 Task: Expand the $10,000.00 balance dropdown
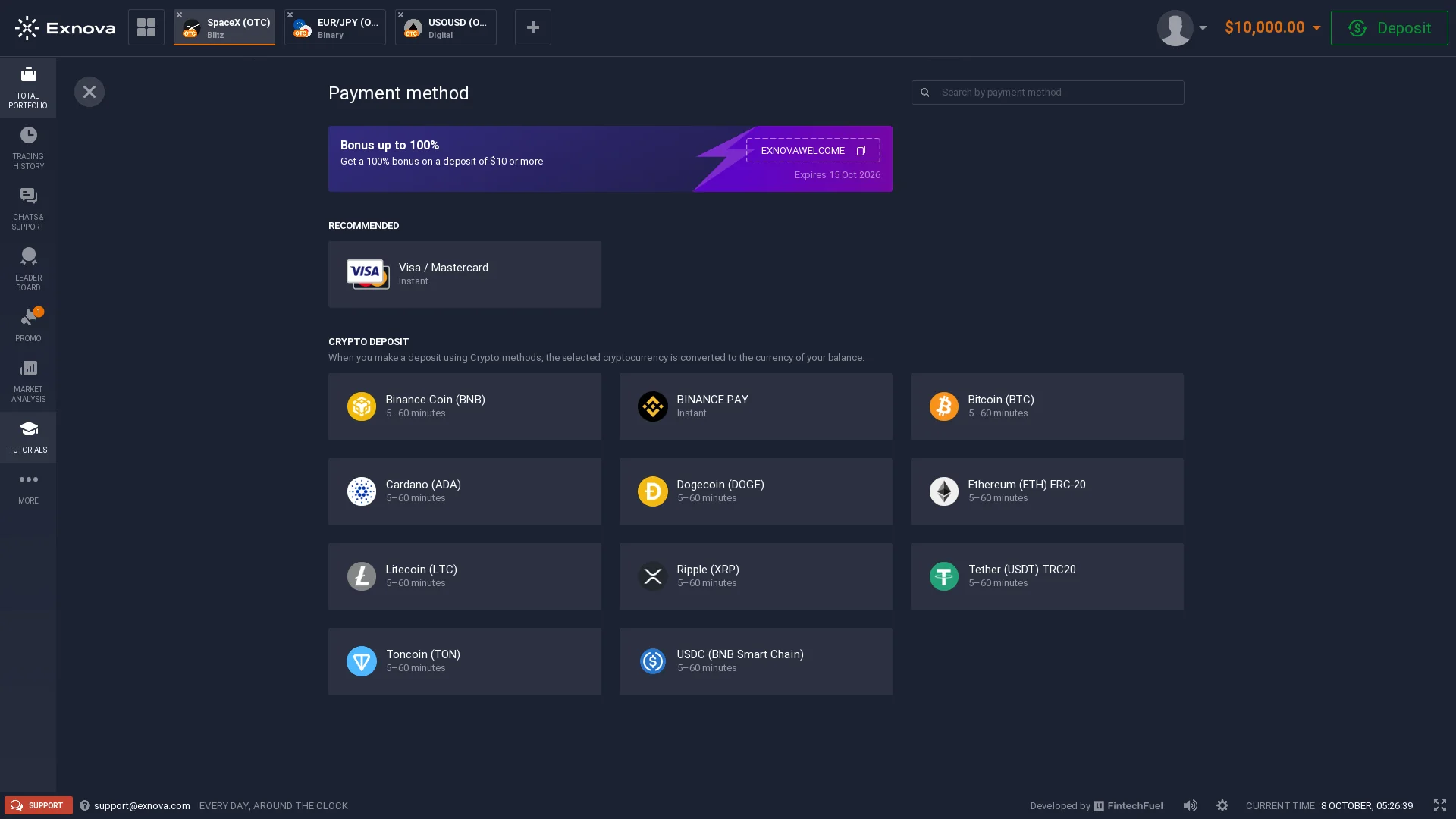pos(1272,28)
